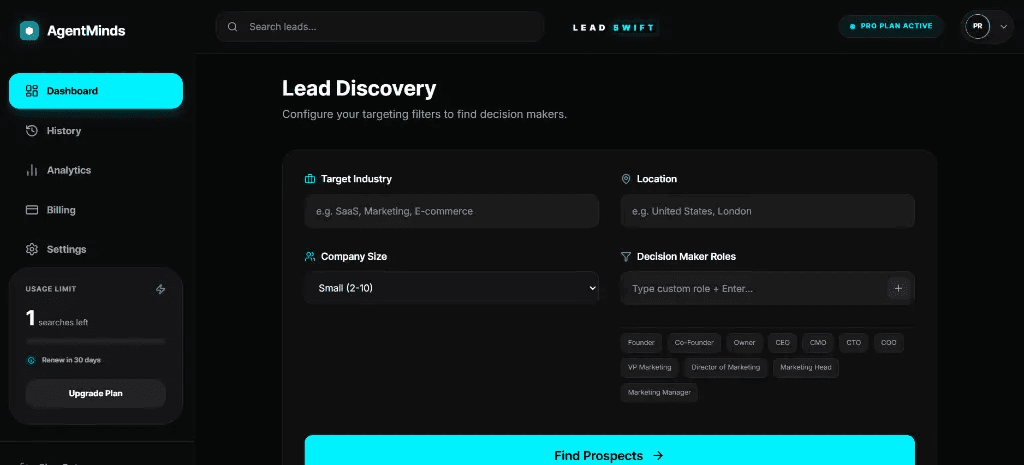Focus the Search leads input
This screenshot has height=465, width=1024.
[380, 27]
